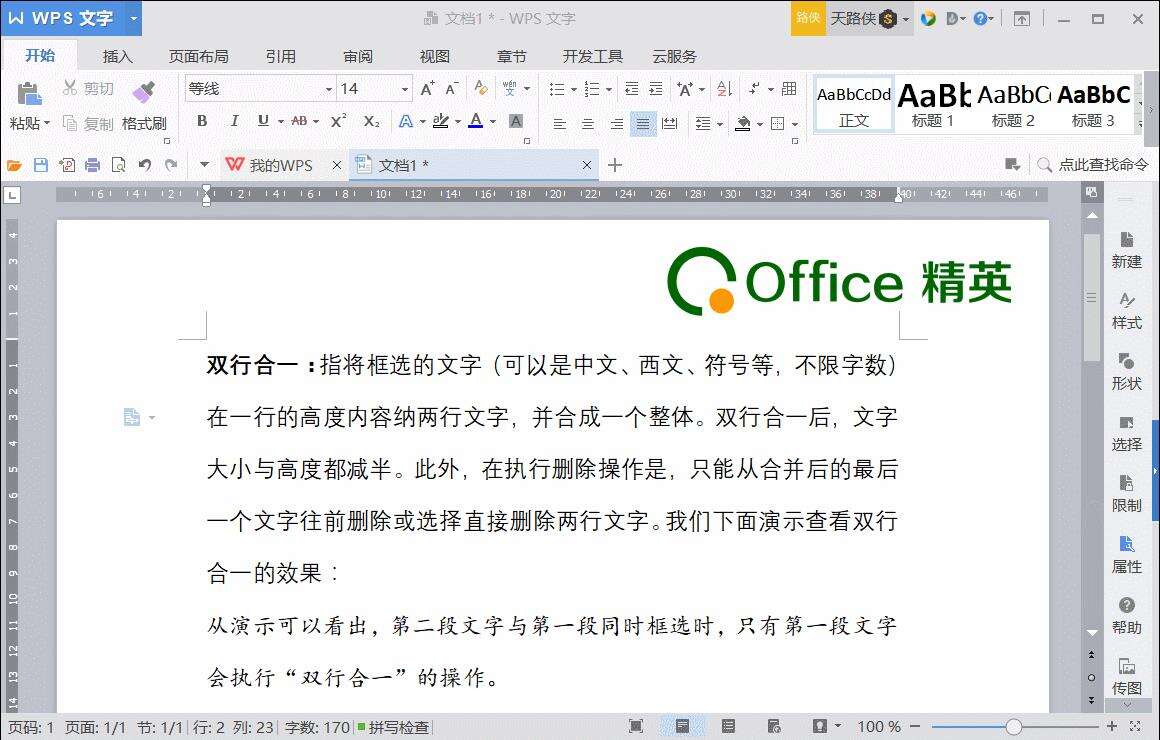
Task: Click the Format Painter brush icon
Action: (144, 91)
